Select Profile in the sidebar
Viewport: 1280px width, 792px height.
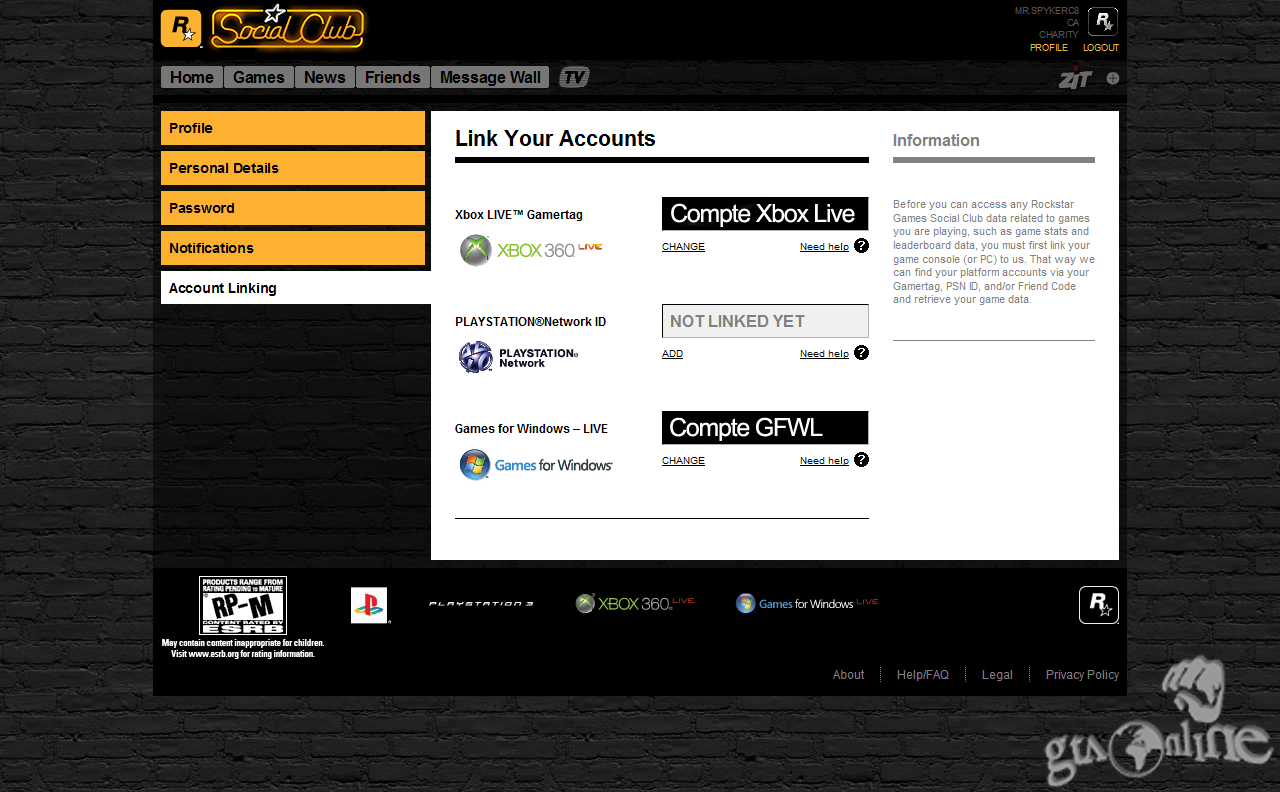click(293, 128)
